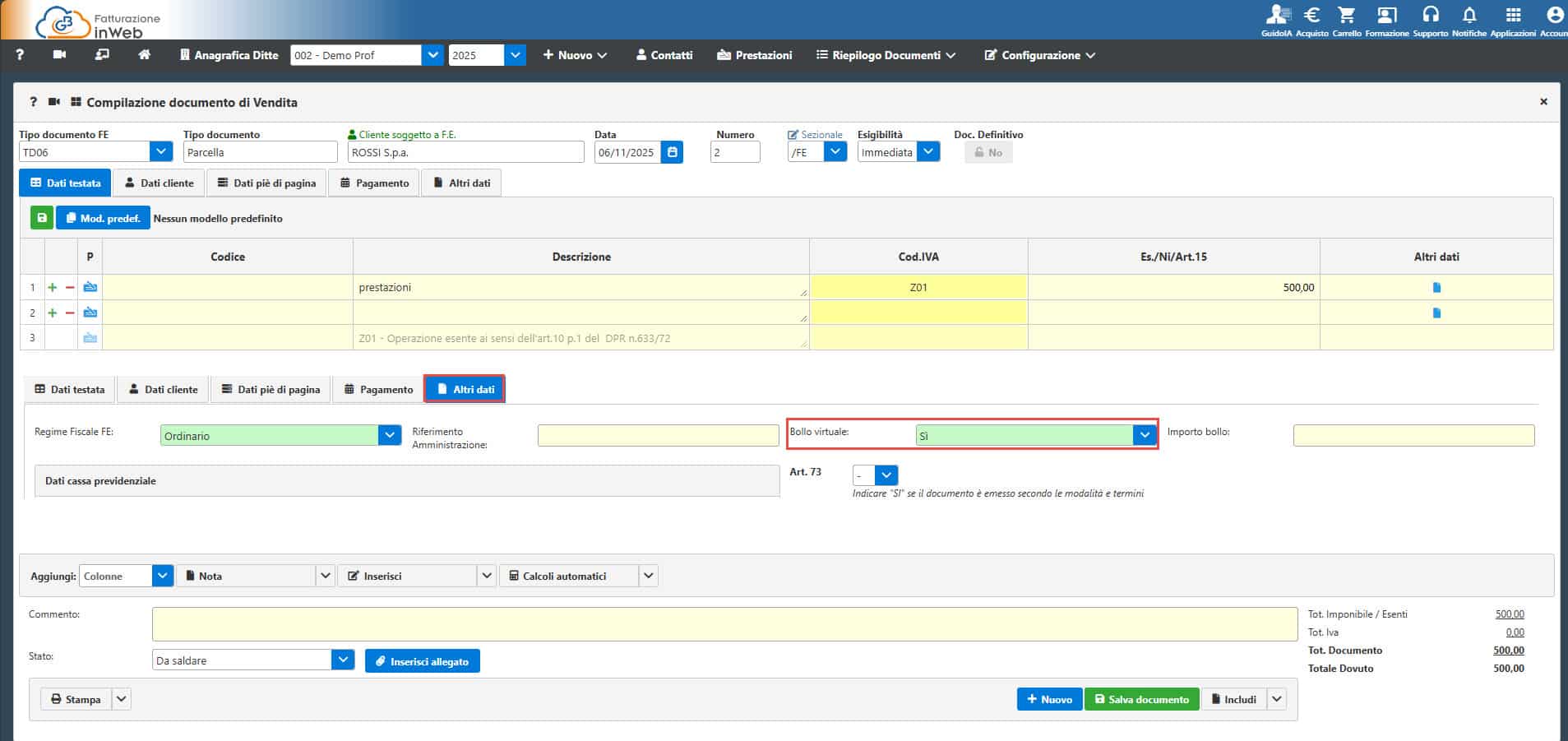Screen dimensions: 1568x741
Task: Click the green save model icon
Action: pos(42,218)
